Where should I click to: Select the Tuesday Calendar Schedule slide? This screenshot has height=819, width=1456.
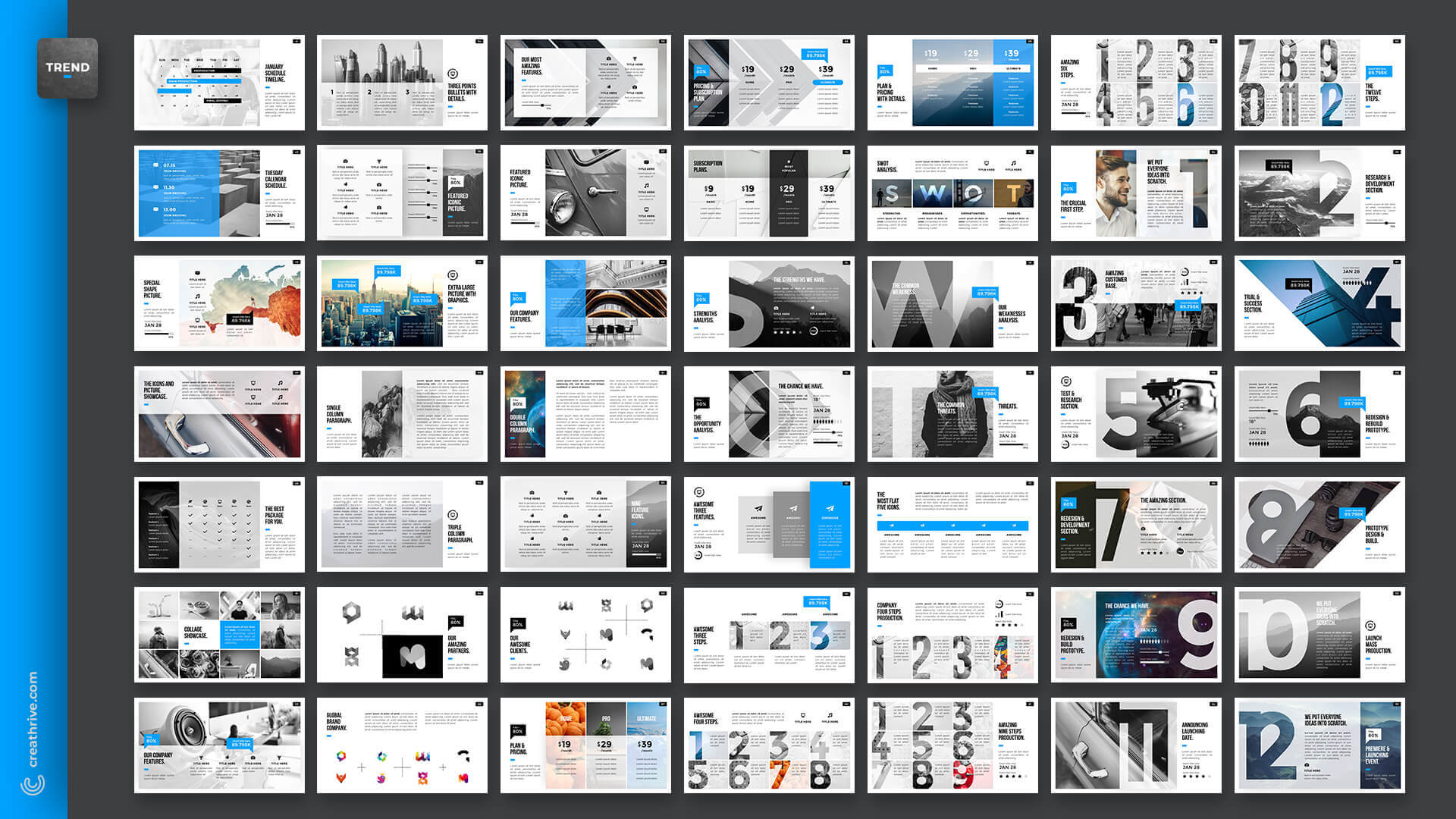pos(219,193)
